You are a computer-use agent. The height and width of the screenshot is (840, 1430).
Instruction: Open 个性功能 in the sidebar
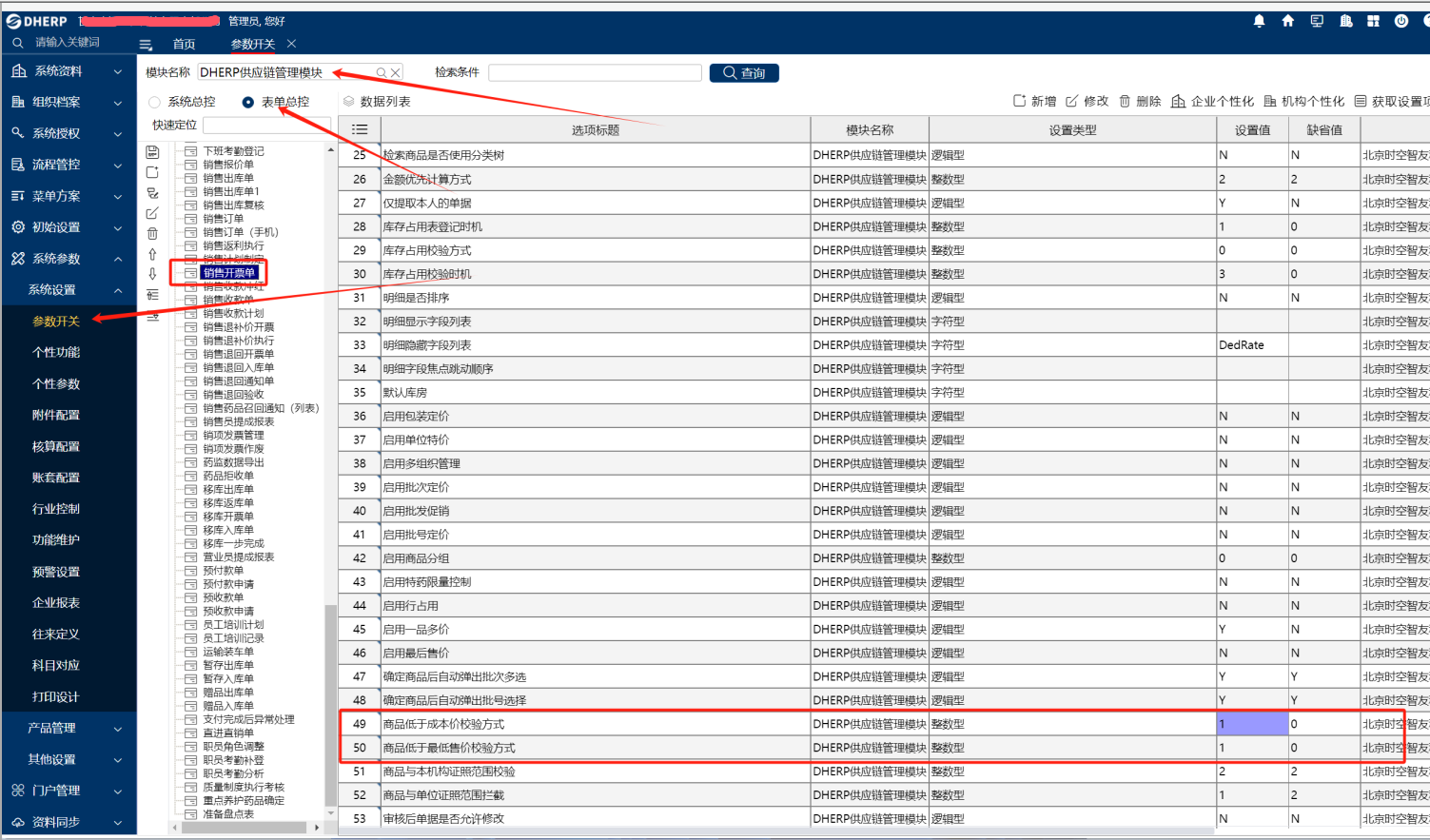coord(56,353)
